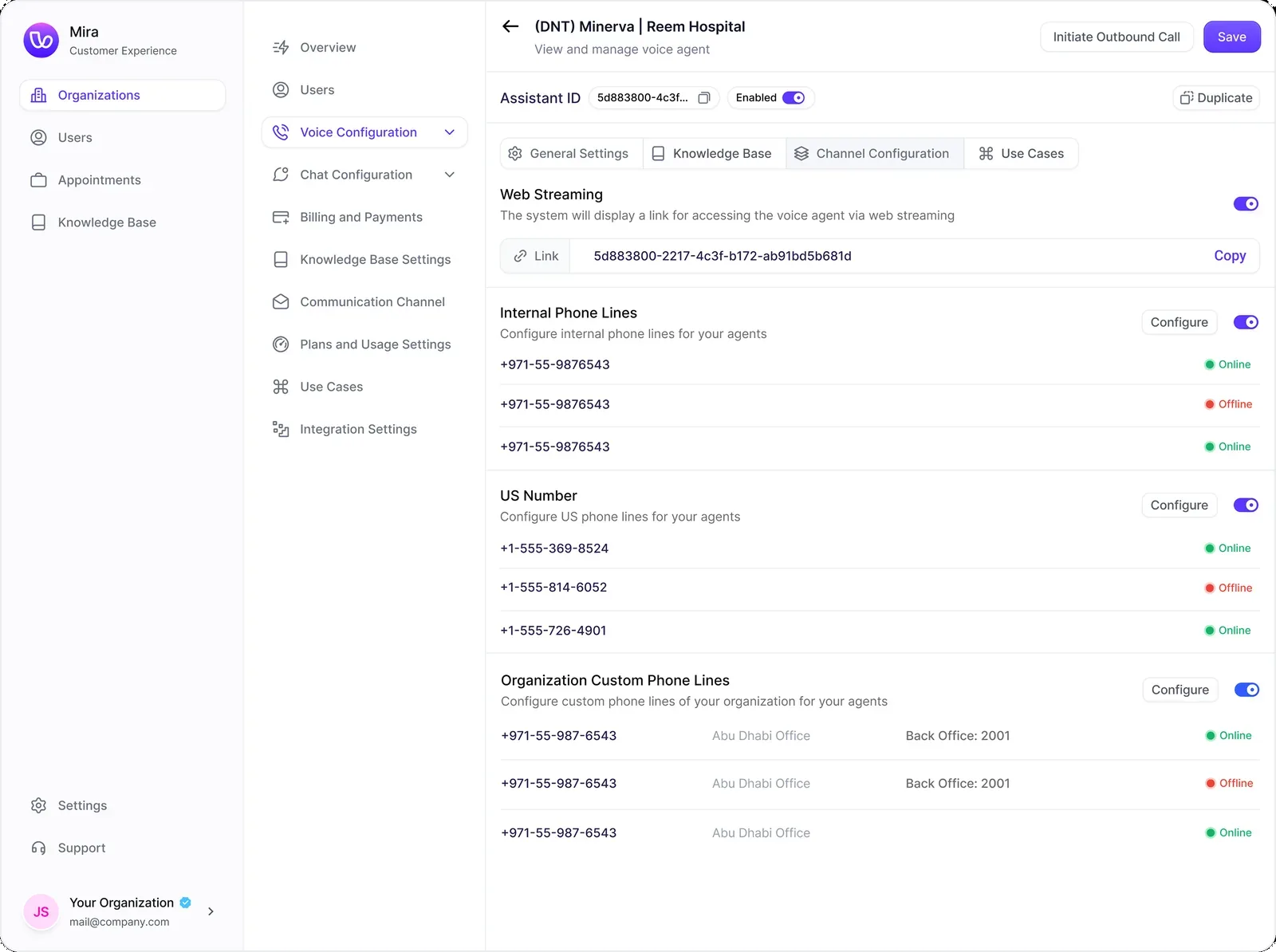The height and width of the screenshot is (952, 1276).
Task: Click the Settings gear icon
Action: click(38, 805)
